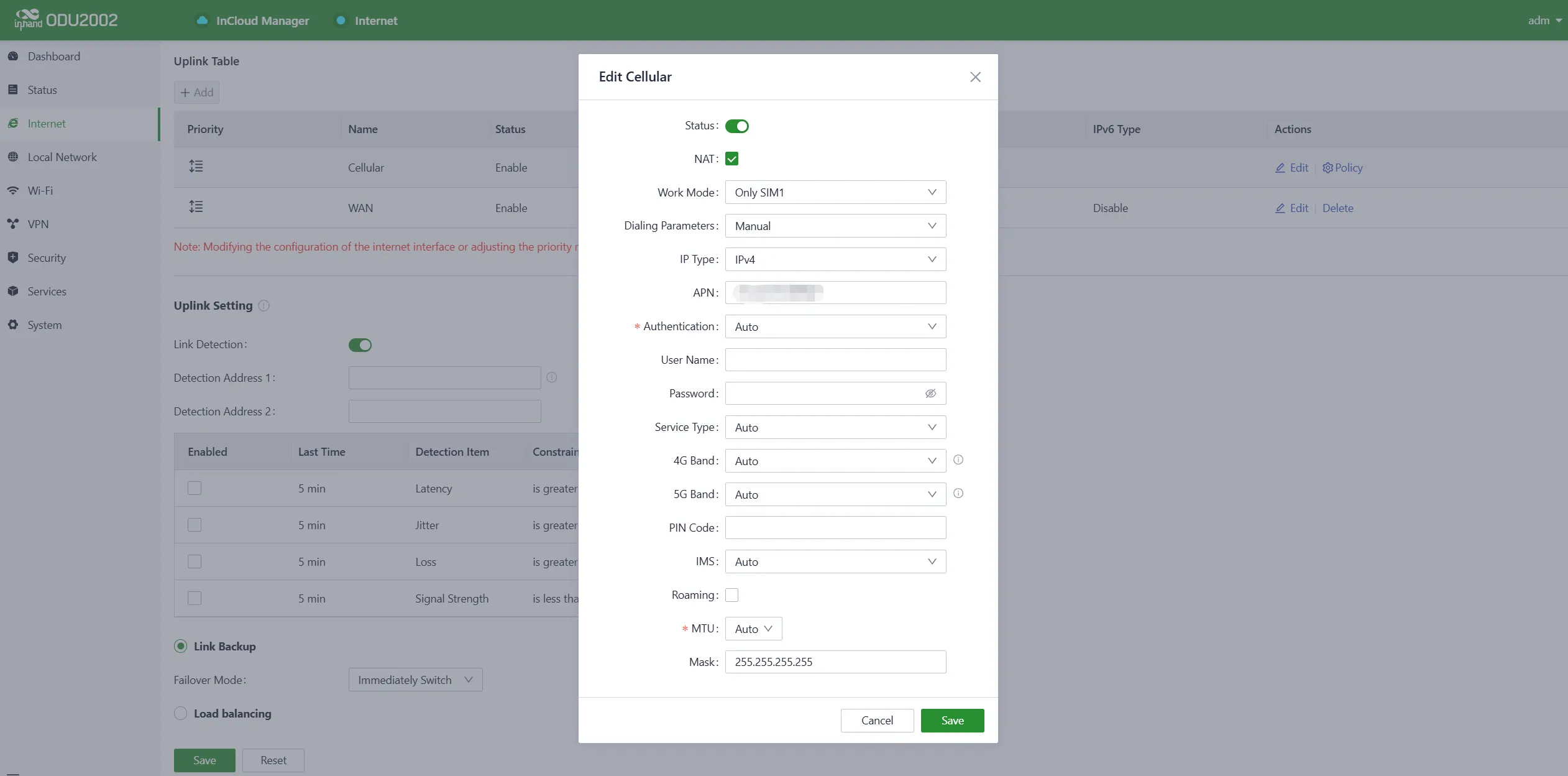Click the Detection Address 1 info icon
Image resolution: width=1568 pixels, height=776 pixels.
551,377
